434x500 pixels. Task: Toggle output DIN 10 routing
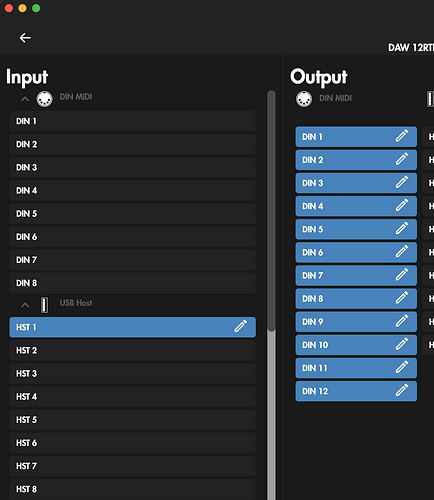click(x=356, y=345)
